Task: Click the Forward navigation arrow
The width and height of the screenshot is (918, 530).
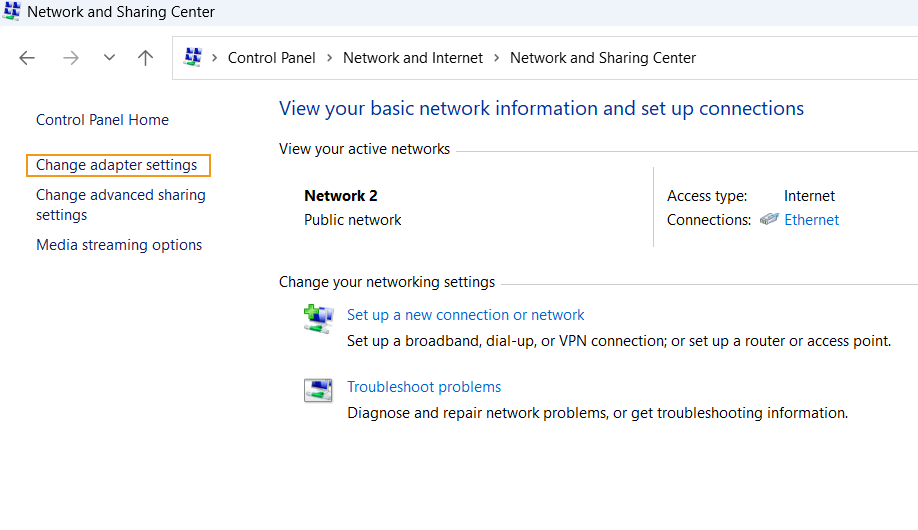Action: [x=70, y=58]
